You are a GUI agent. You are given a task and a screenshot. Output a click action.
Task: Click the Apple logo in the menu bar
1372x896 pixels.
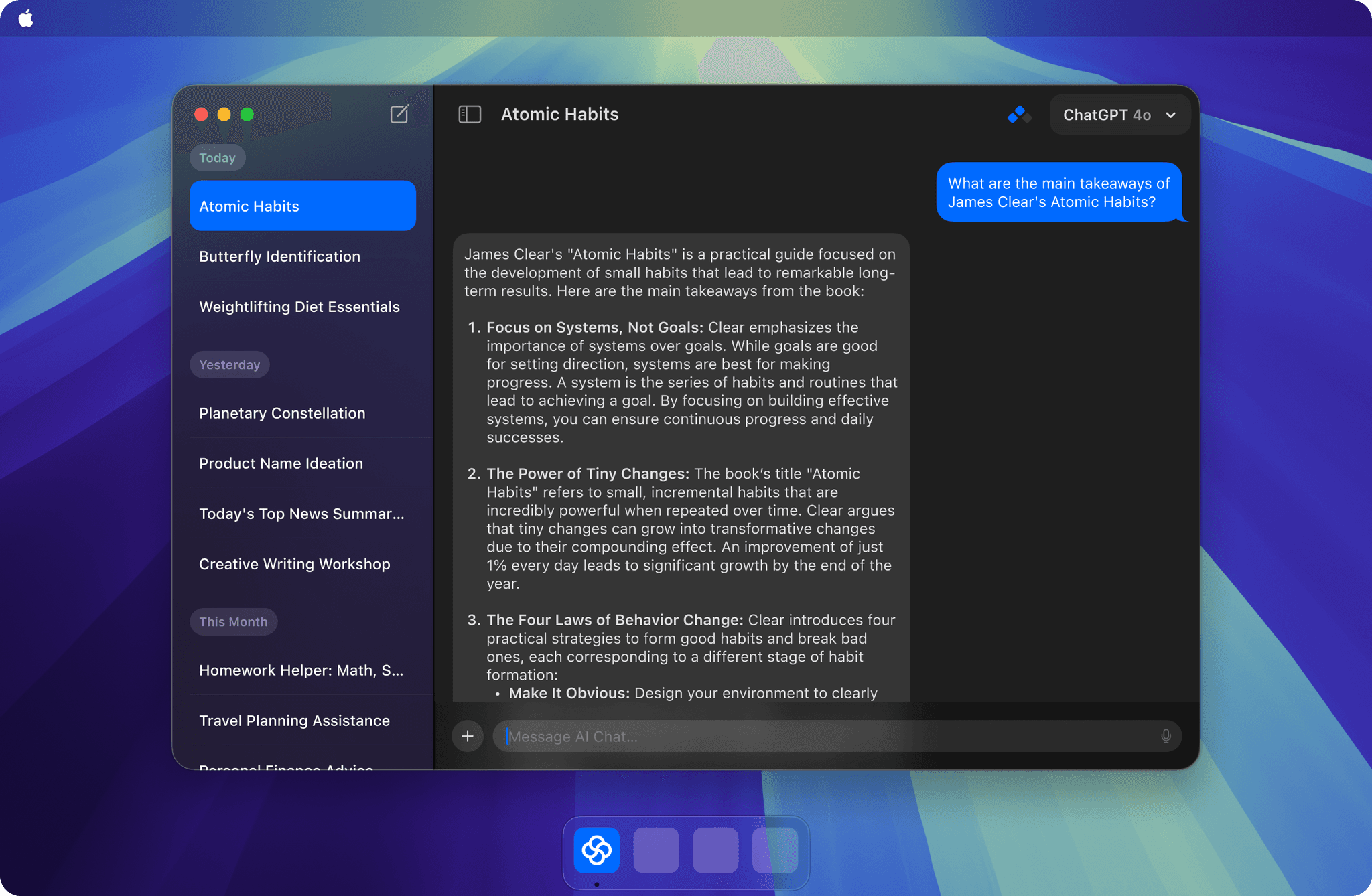click(x=25, y=18)
